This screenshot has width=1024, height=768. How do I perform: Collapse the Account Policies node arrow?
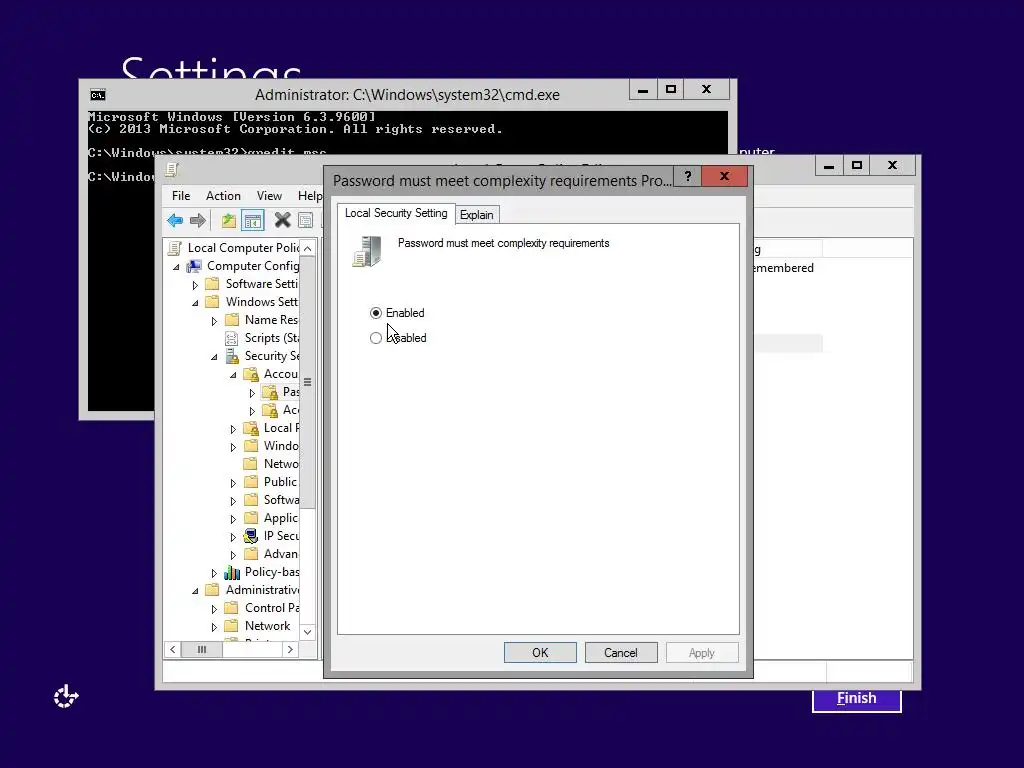(x=232, y=376)
